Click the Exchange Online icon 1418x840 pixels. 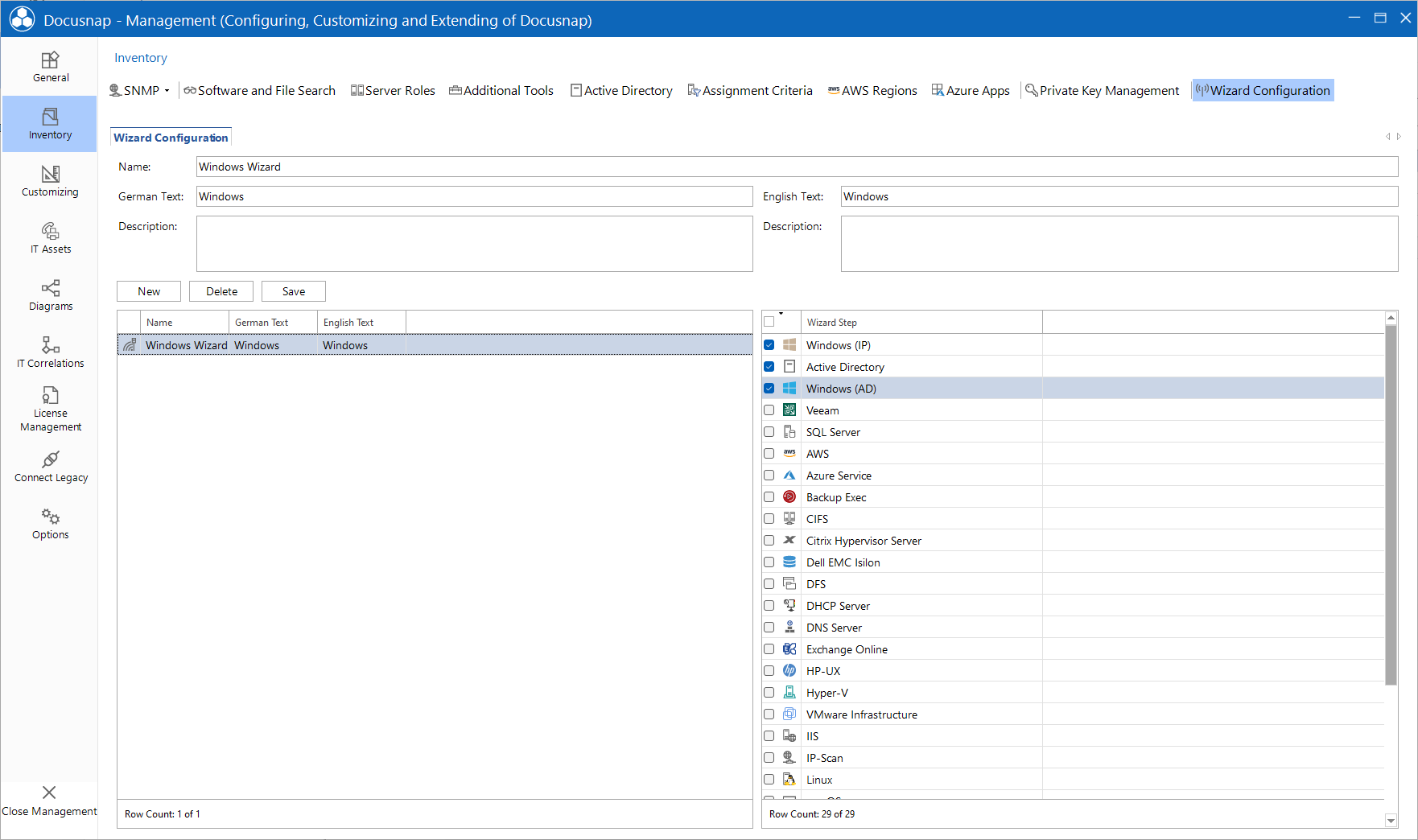pos(789,649)
